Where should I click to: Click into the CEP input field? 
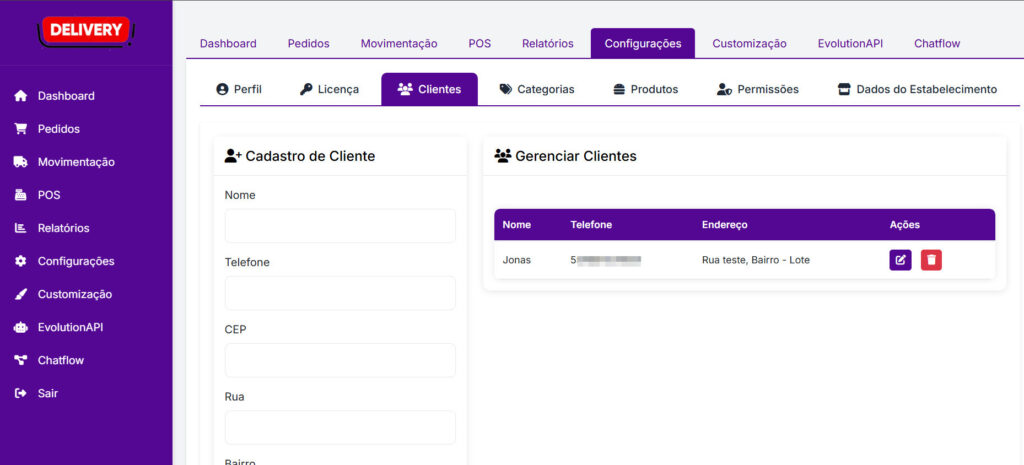340,361
